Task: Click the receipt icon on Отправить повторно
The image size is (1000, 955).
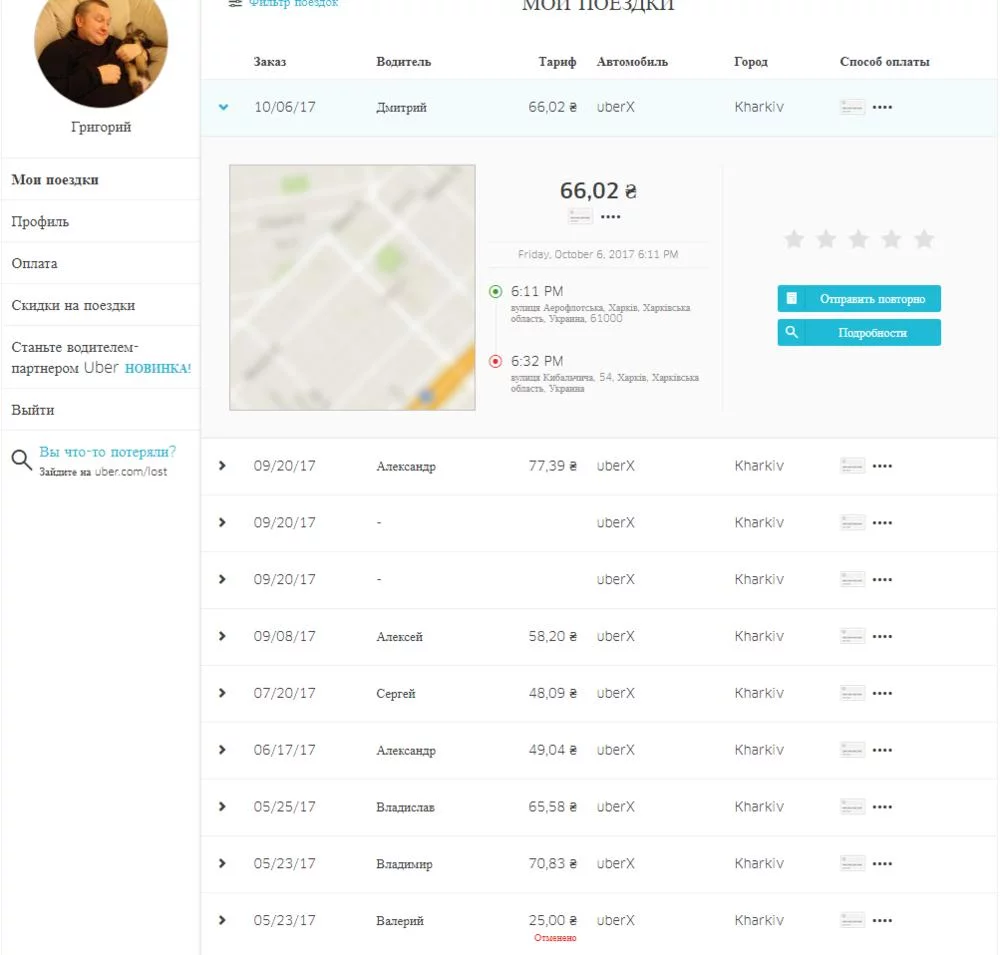Action: [x=791, y=299]
